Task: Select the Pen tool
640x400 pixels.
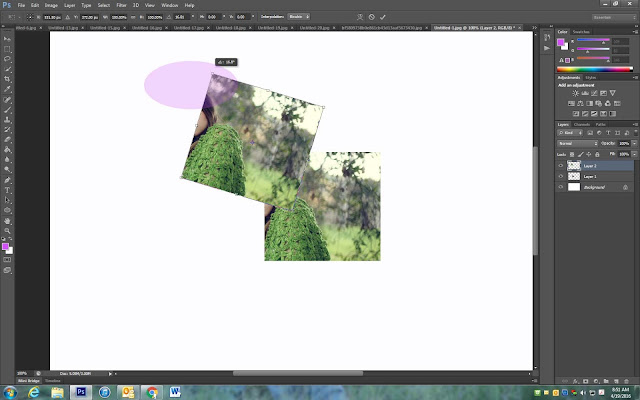Action: coord(7,180)
